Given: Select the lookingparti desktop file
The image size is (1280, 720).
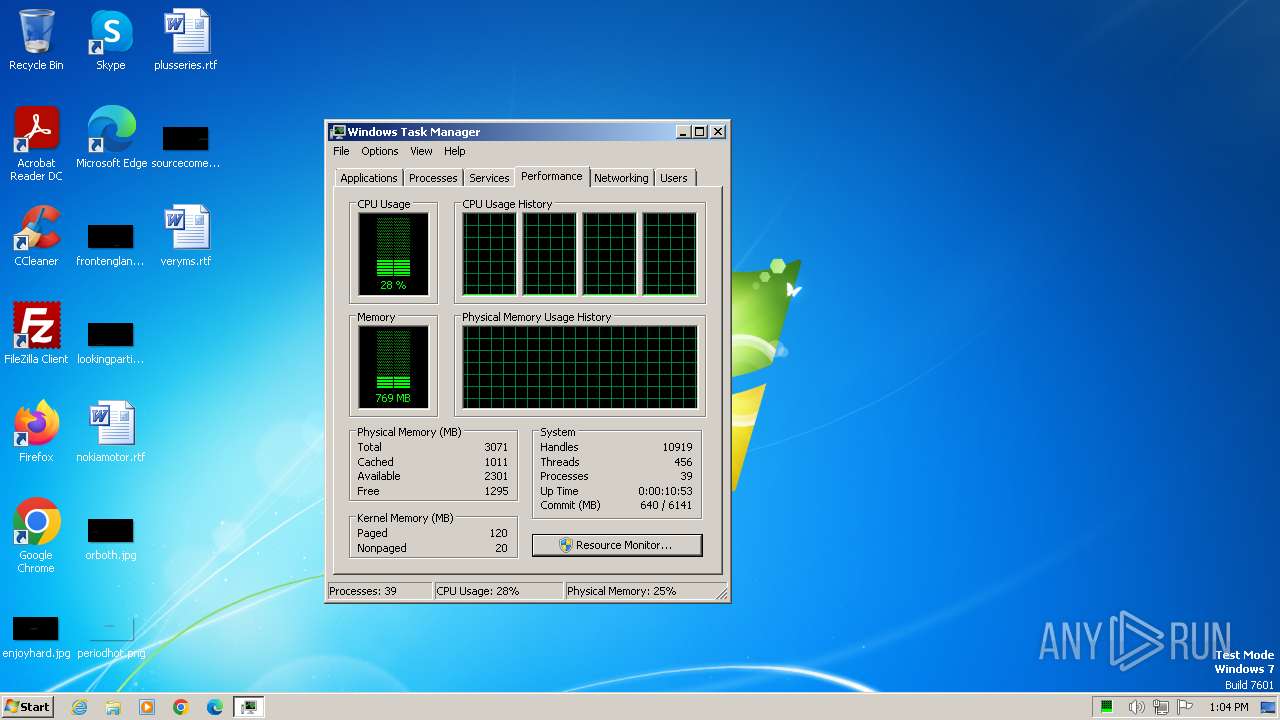Looking at the screenshot, I should pyautogui.click(x=110, y=342).
